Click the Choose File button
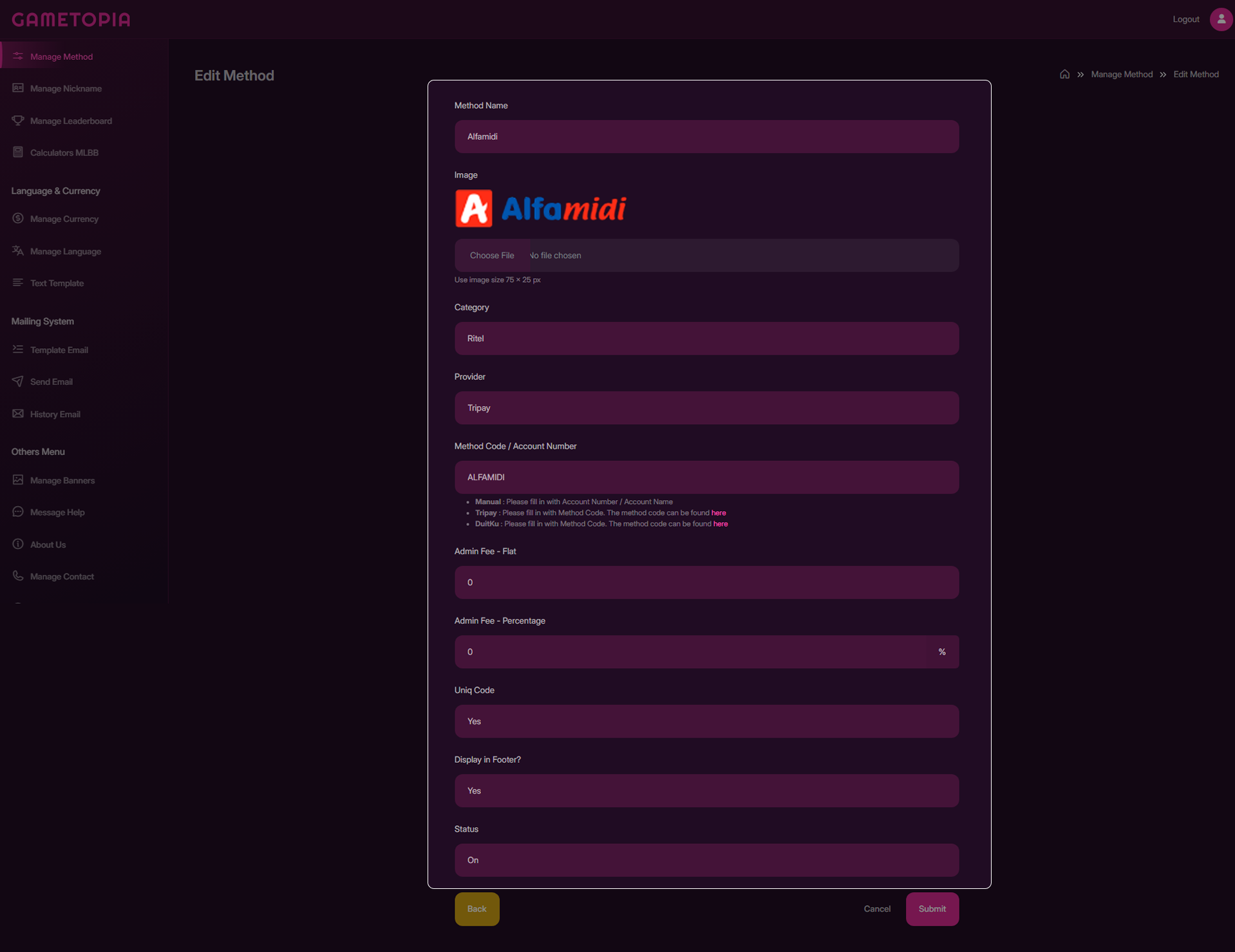This screenshot has width=1235, height=952. (x=492, y=256)
